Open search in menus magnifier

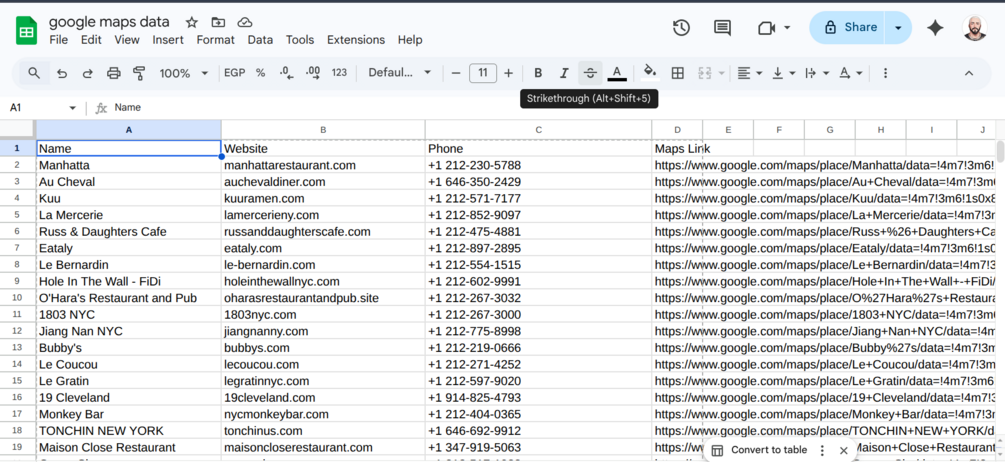pos(34,73)
